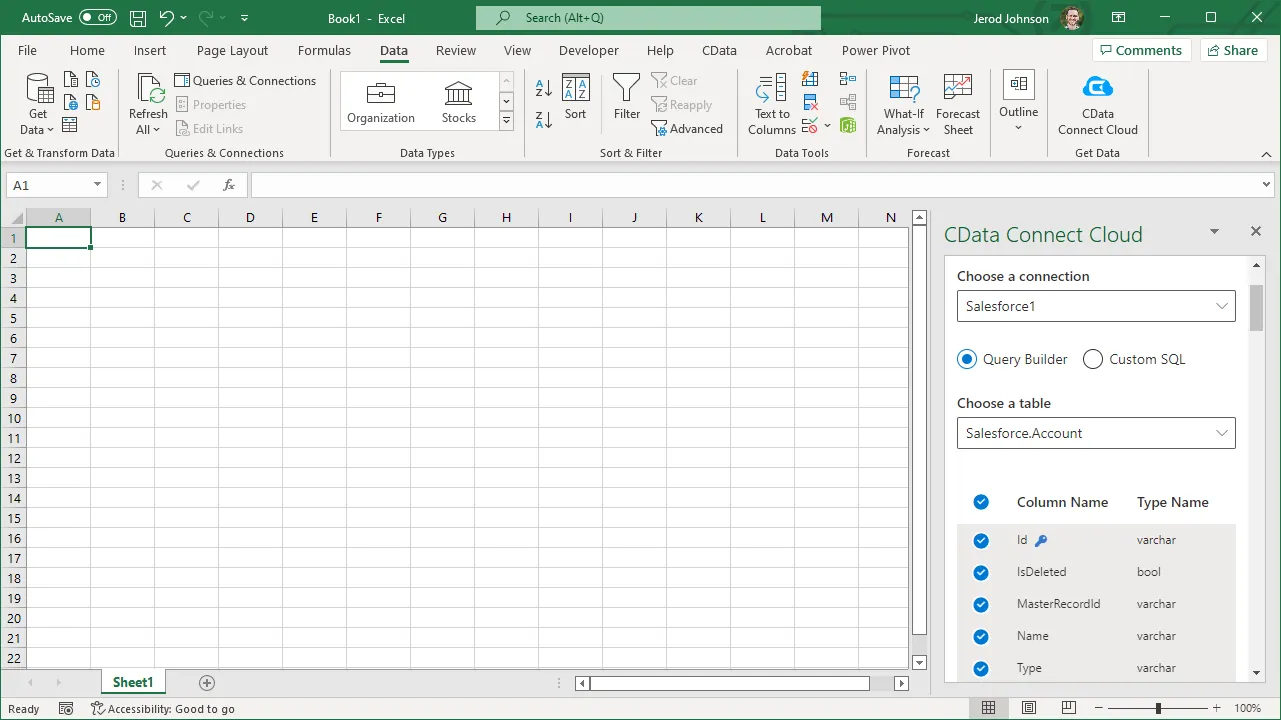The height and width of the screenshot is (720, 1281).
Task: Open the Name Box dropdown arrow
Action: 97,185
